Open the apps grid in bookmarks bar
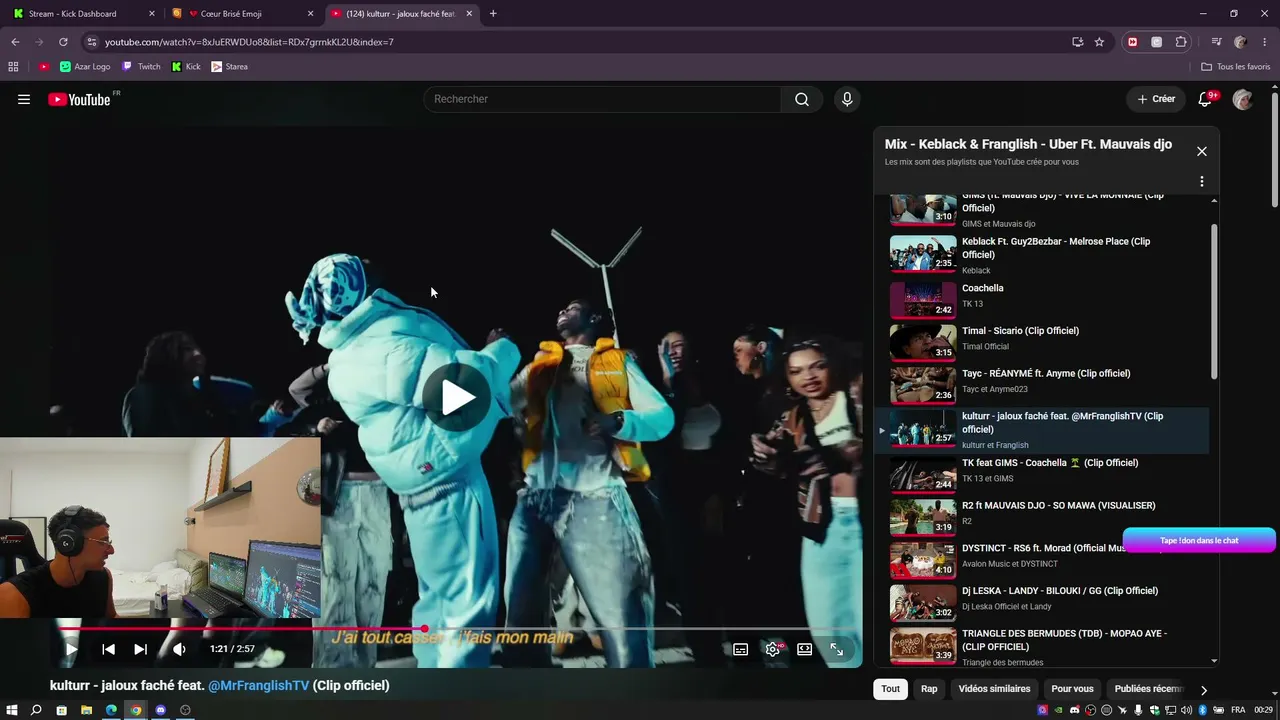Viewport: 1280px width, 720px height. [x=13, y=67]
